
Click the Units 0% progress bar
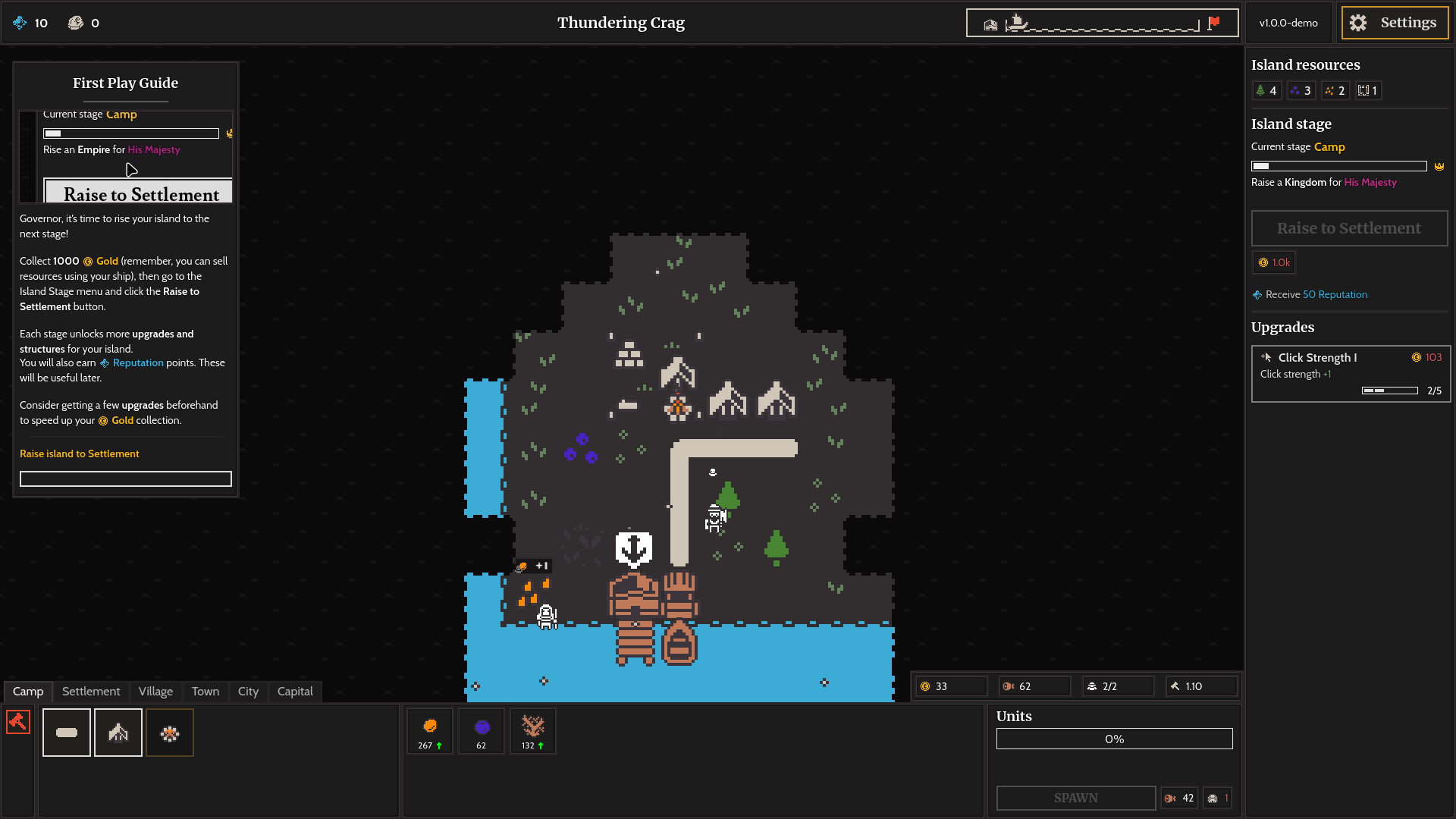tap(1114, 739)
